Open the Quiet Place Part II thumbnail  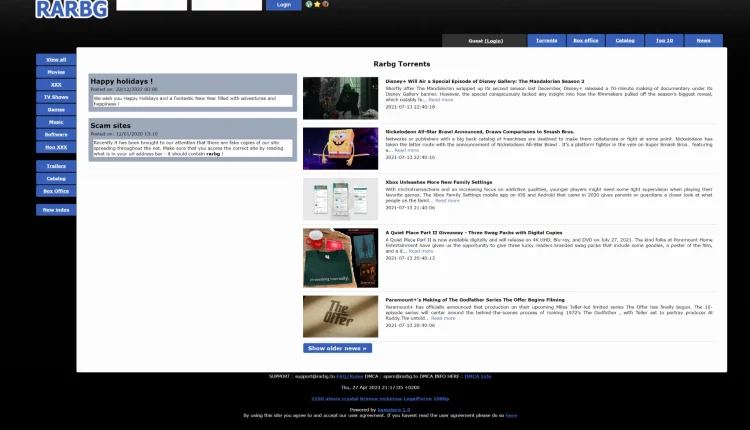click(340, 257)
